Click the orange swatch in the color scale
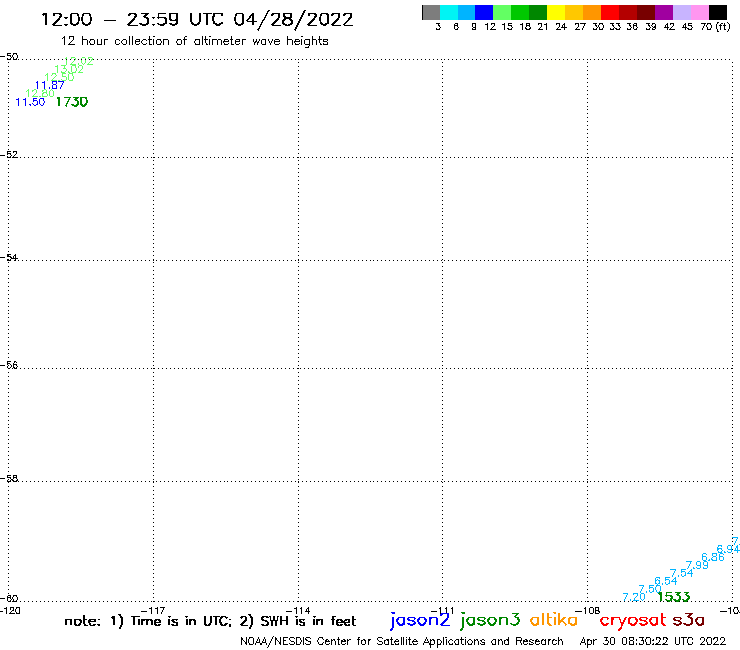The height and width of the screenshot is (650, 740). [x=592, y=12]
